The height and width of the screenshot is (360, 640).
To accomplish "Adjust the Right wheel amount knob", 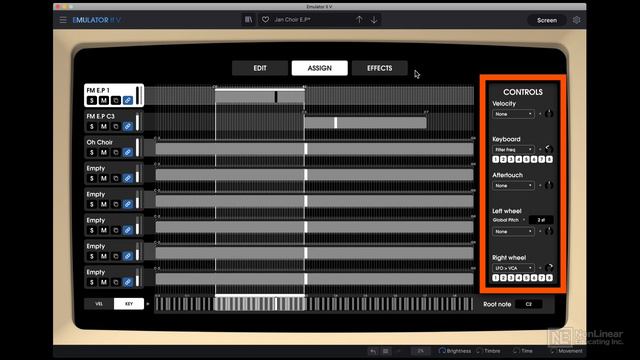I will tap(549, 268).
